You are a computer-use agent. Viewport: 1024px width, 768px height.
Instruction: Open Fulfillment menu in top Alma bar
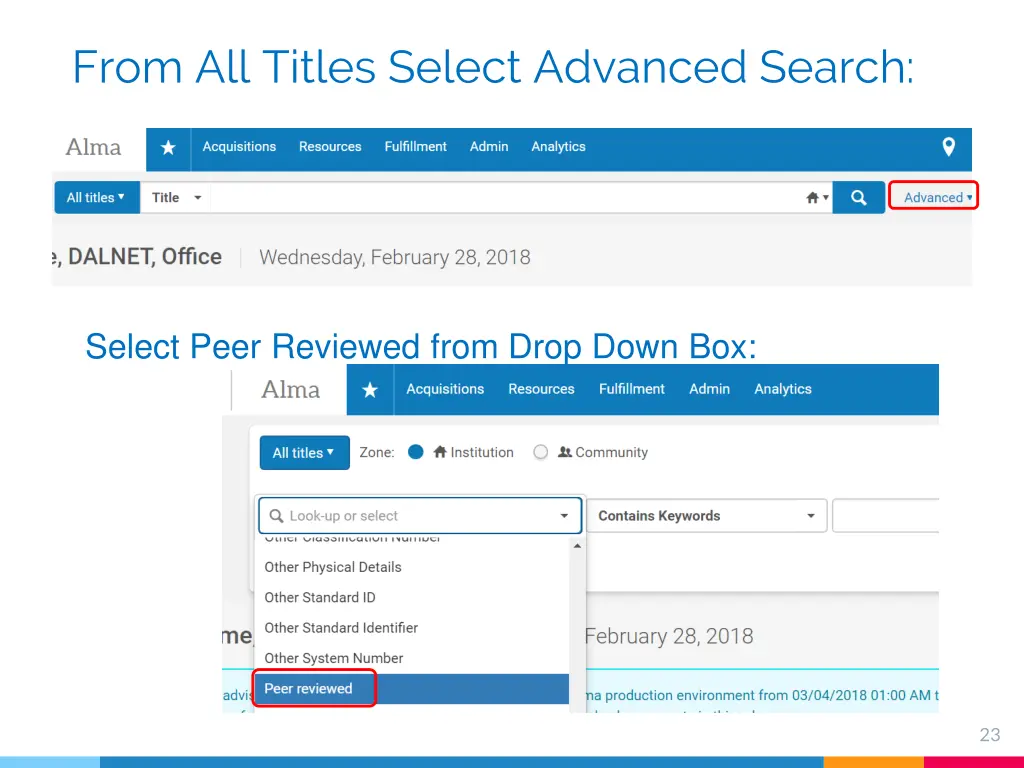tap(415, 147)
